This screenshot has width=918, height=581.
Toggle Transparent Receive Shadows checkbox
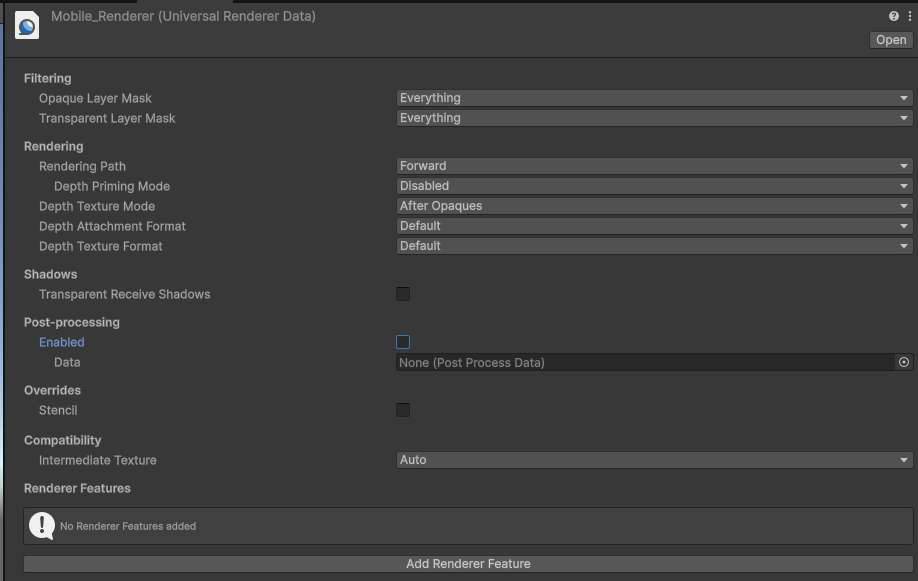coord(403,294)
